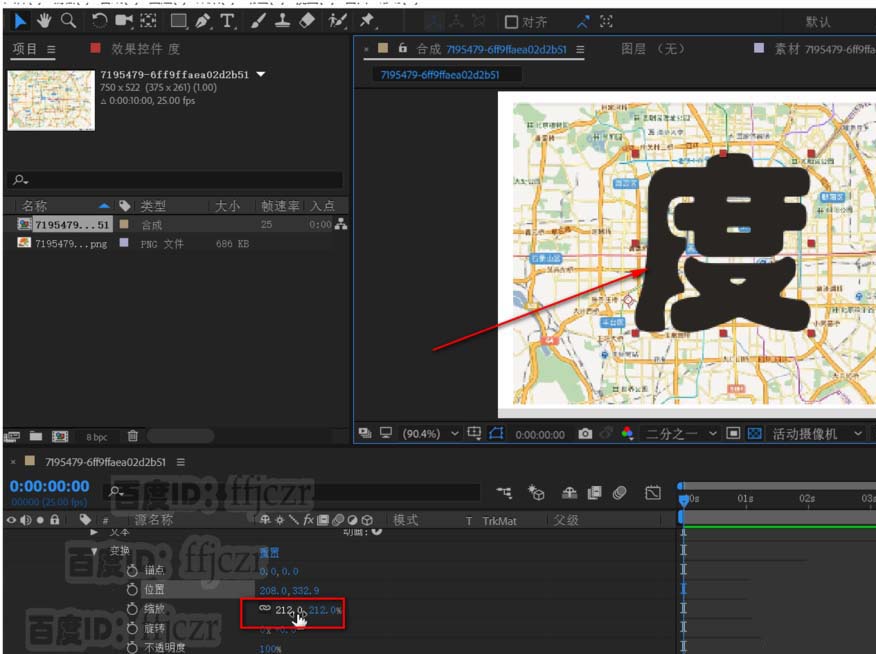Toggle scale constrain proportions link

tap(265, 609)
